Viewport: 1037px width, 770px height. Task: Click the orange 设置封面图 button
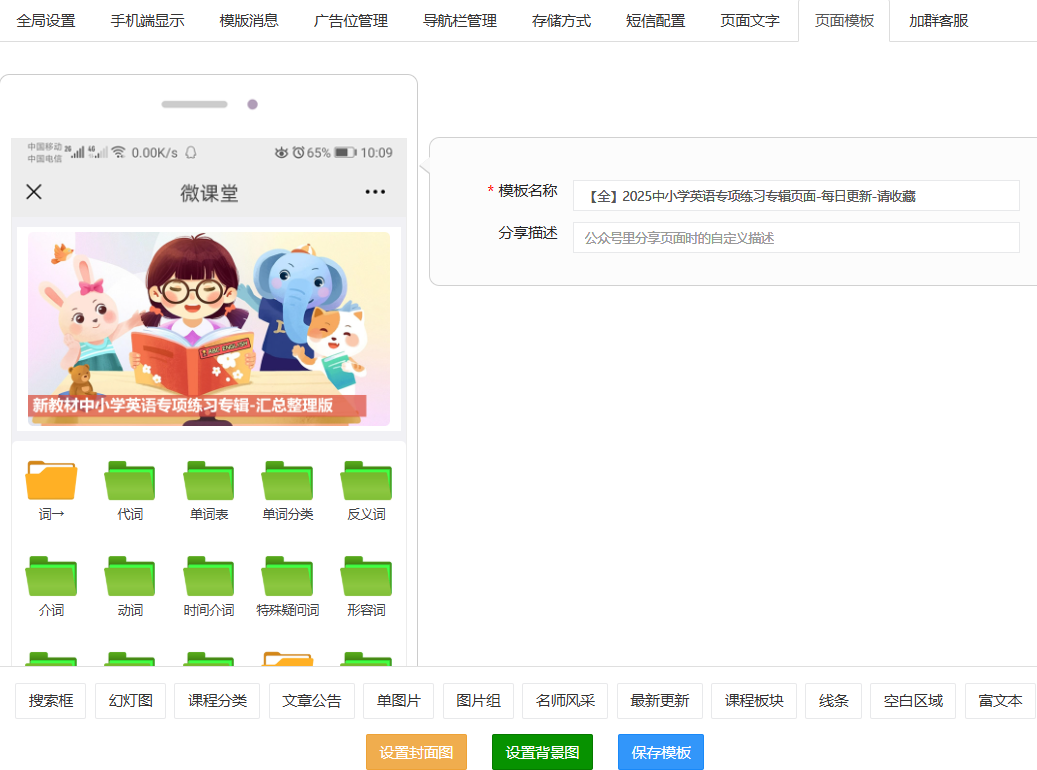416,752
